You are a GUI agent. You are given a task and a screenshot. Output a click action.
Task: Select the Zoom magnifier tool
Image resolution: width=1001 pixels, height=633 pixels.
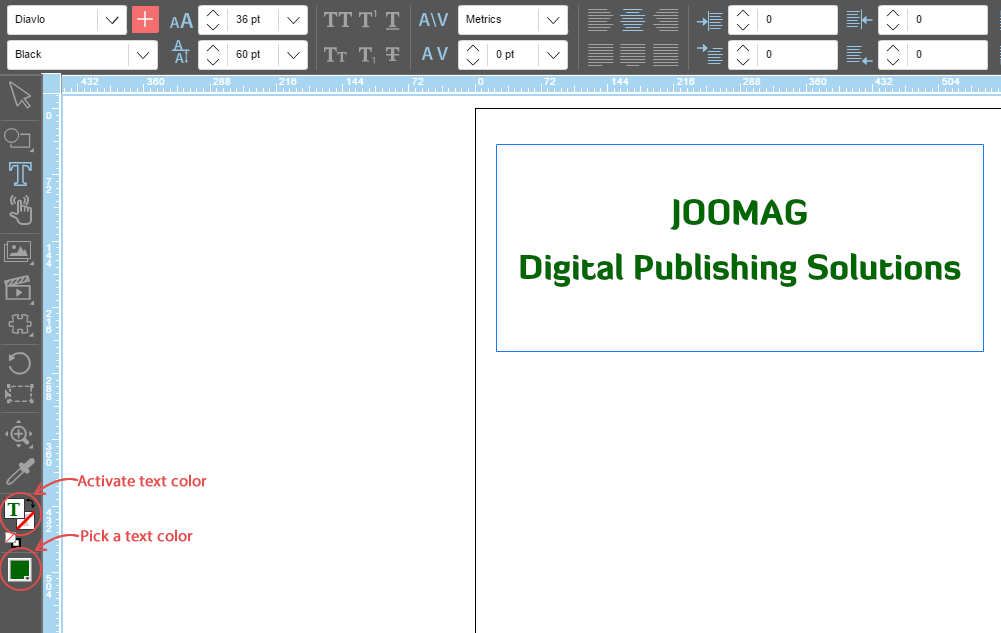click(20, 434)
